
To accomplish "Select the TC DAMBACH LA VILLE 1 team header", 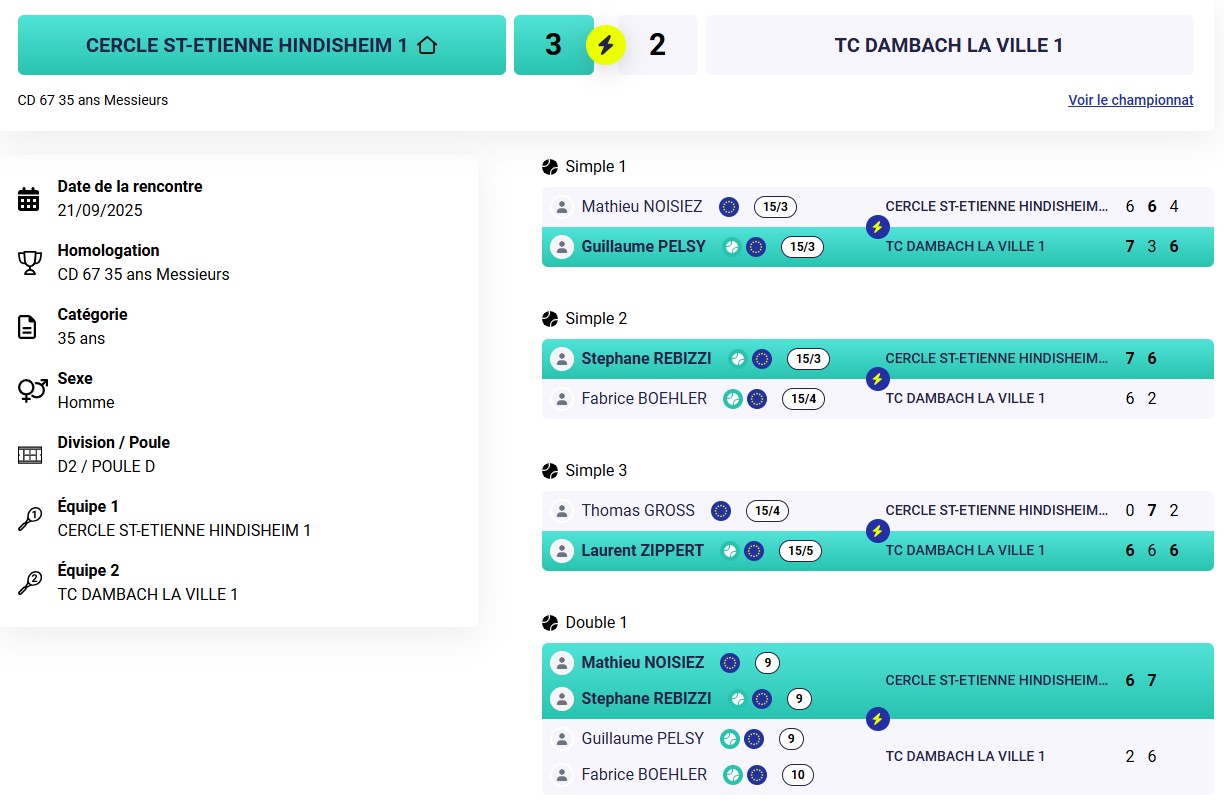I will click(x=949, y=45).
